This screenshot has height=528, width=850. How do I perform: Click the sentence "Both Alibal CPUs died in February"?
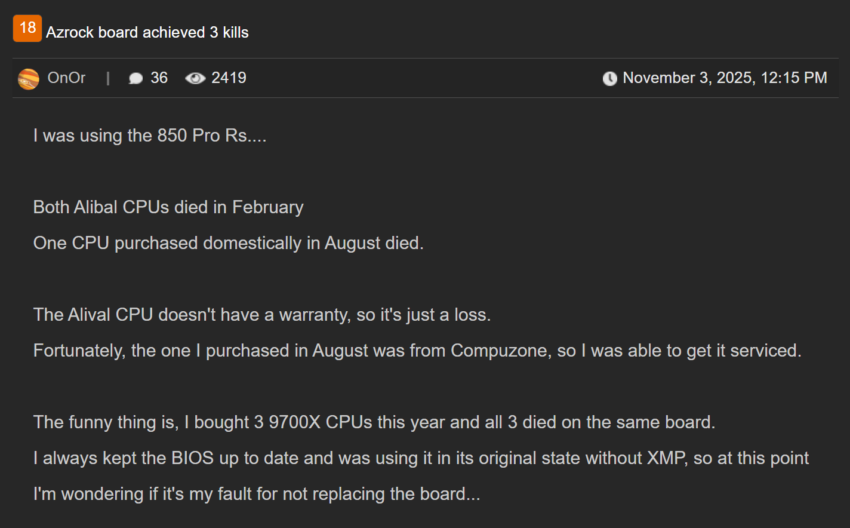168,207
